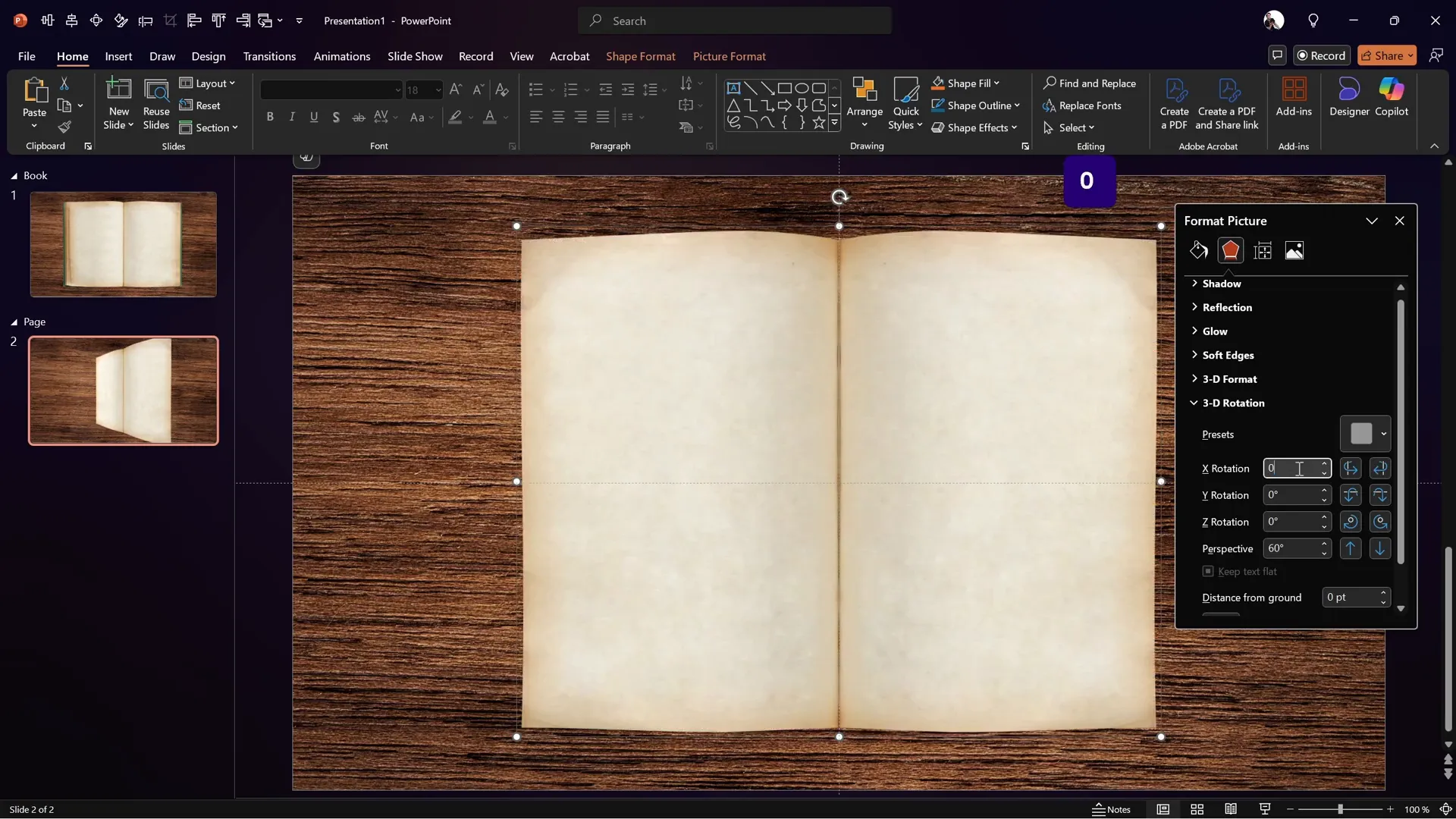This screenshot has width=1456, height=819.
Task: Toggle Strikethrough formatting
Action: click(x=359, y=117)
